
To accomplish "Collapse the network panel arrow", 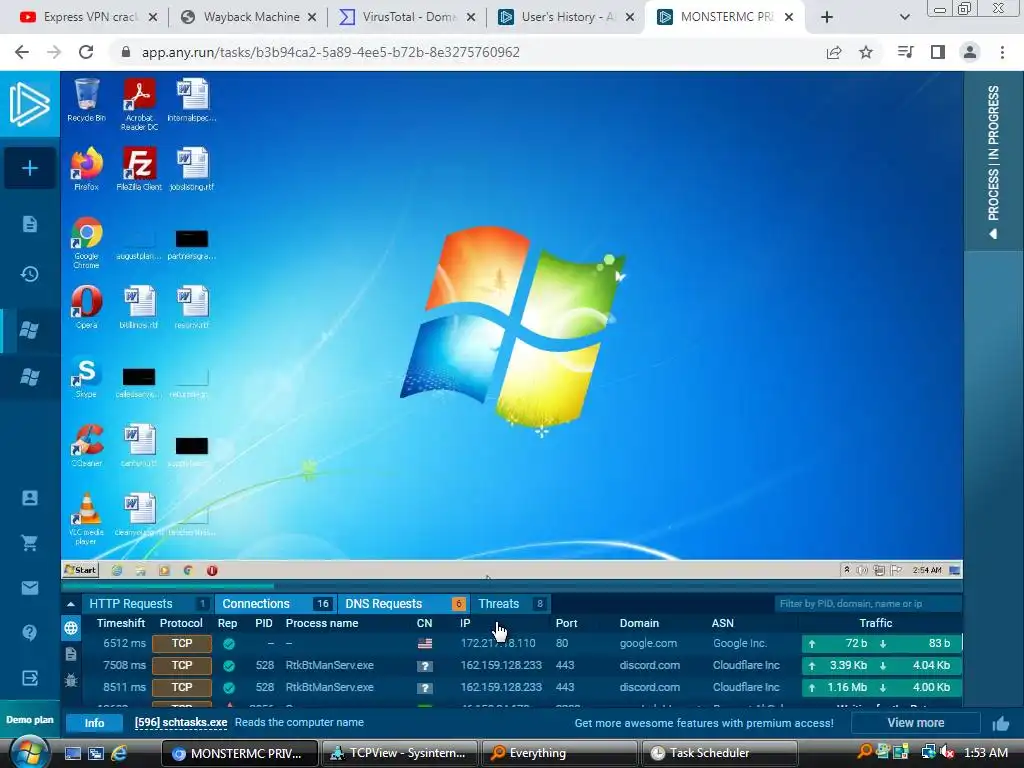I will (71, 604).
